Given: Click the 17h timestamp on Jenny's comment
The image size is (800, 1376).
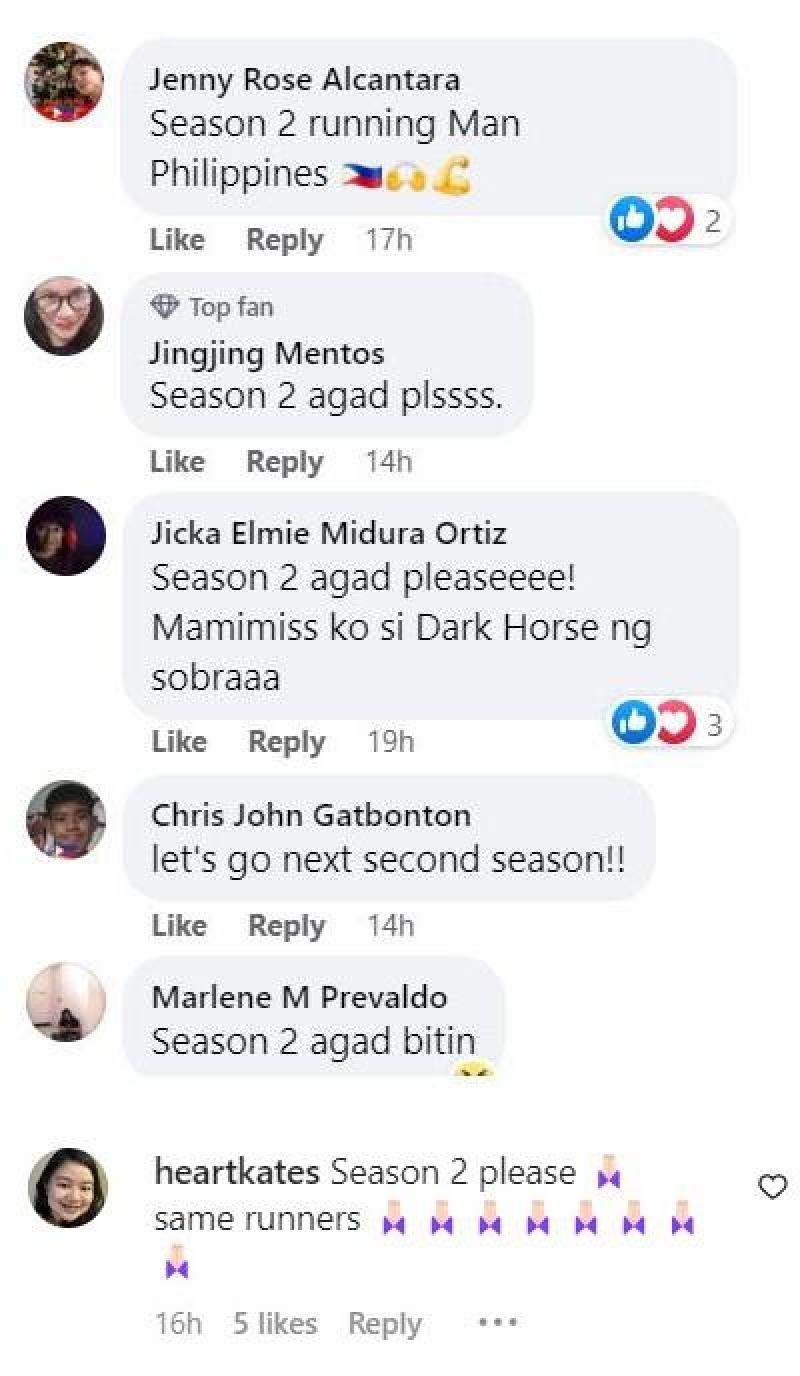Looking at the screenshot, I should [389, 240].
